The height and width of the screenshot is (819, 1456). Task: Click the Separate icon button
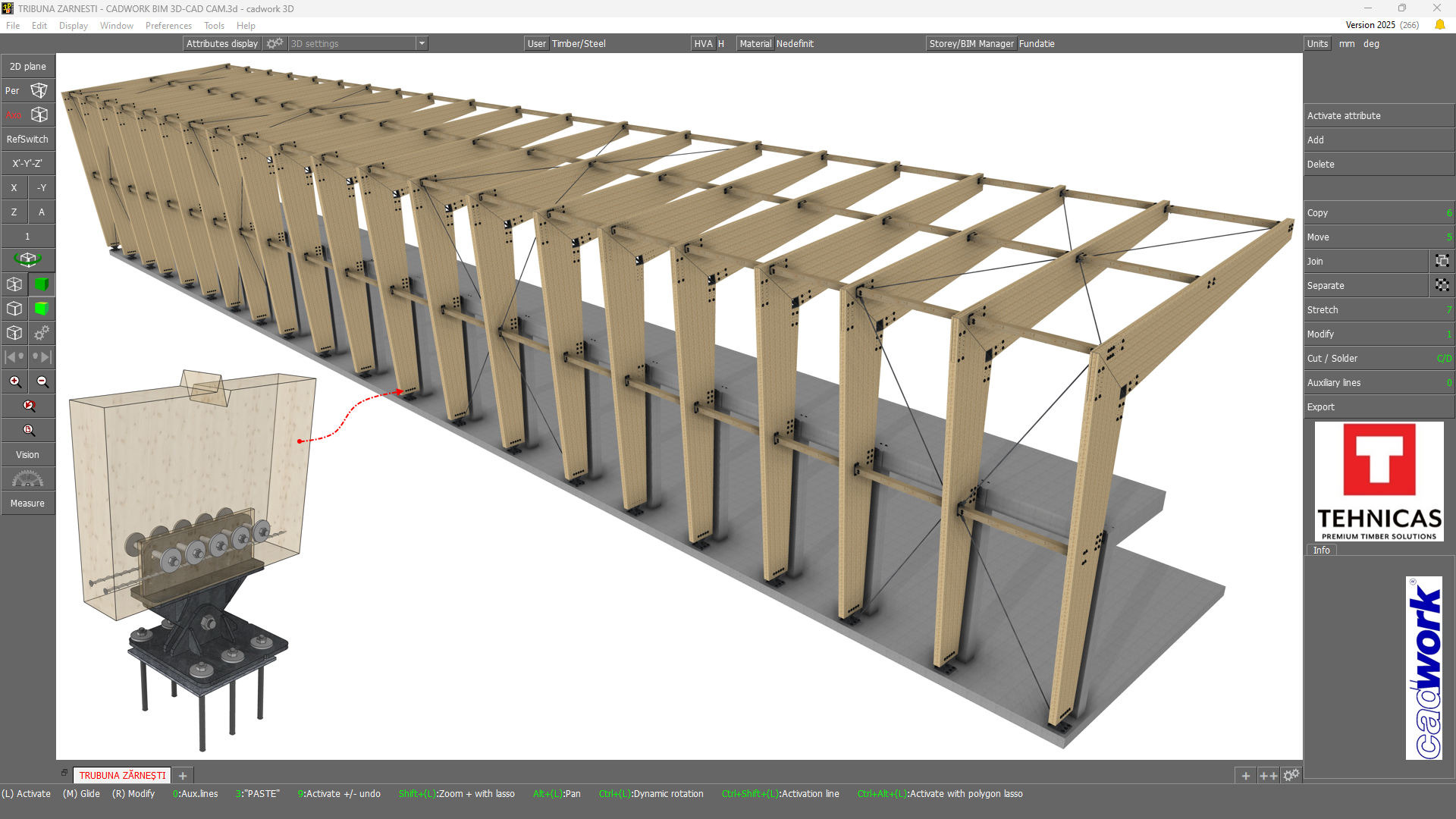click(1442, 286)
